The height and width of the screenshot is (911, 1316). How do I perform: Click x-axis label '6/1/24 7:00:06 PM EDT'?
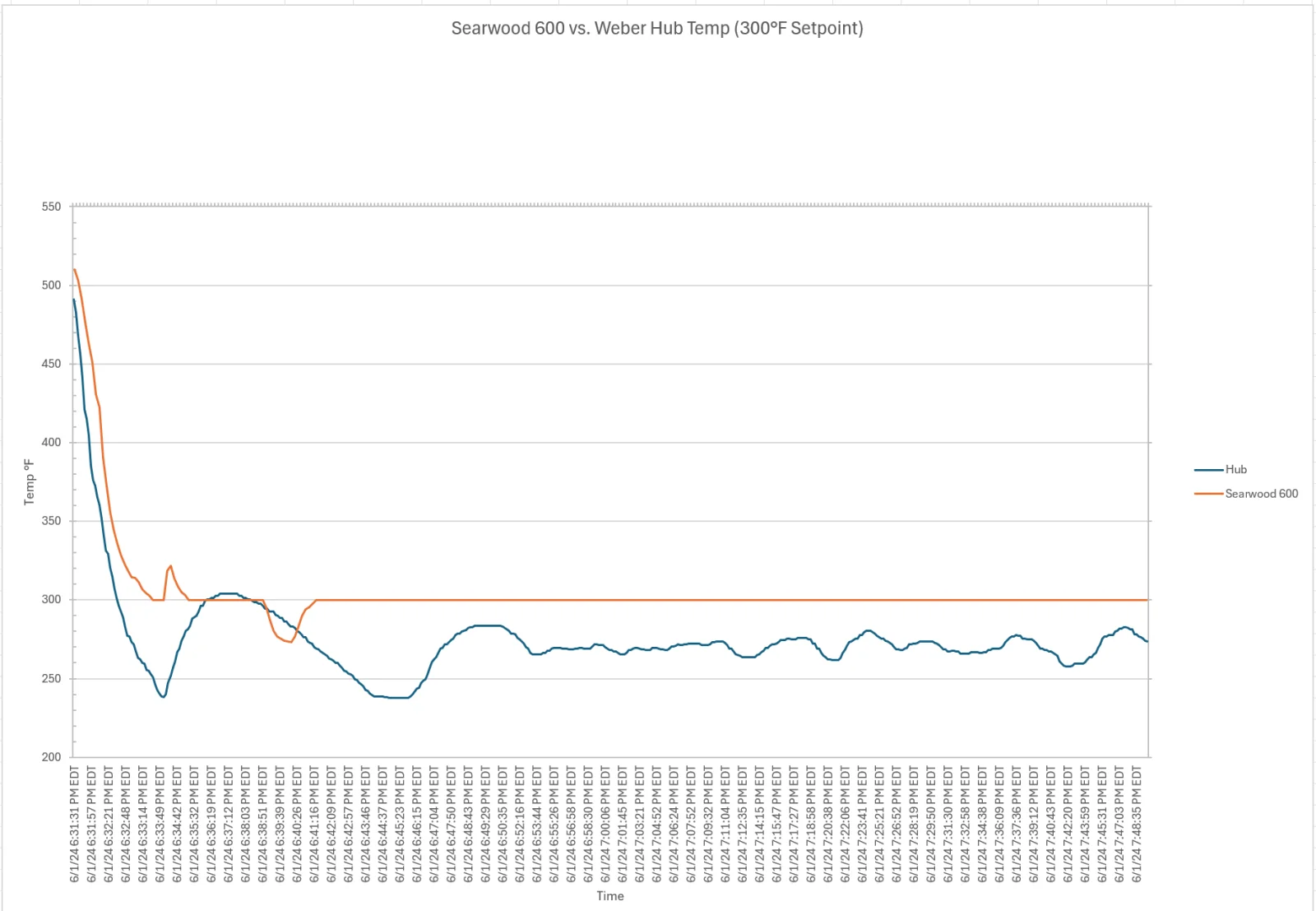click(605, 825)
